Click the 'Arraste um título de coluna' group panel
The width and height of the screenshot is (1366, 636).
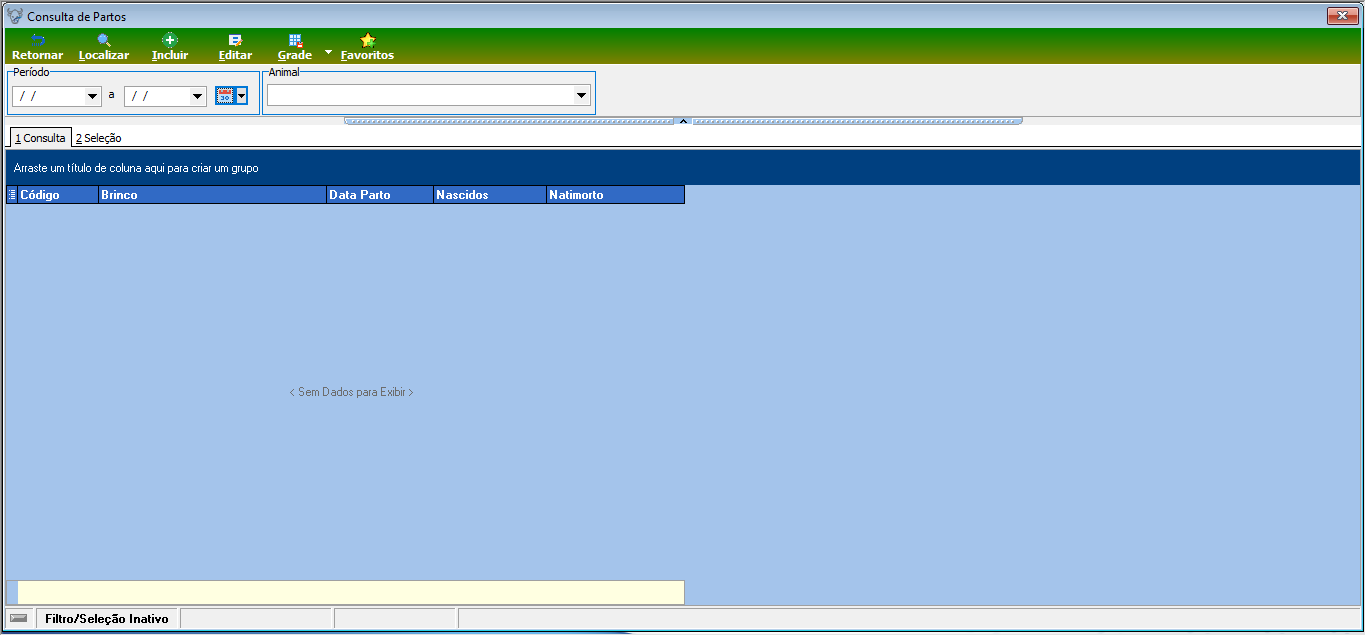683,168
